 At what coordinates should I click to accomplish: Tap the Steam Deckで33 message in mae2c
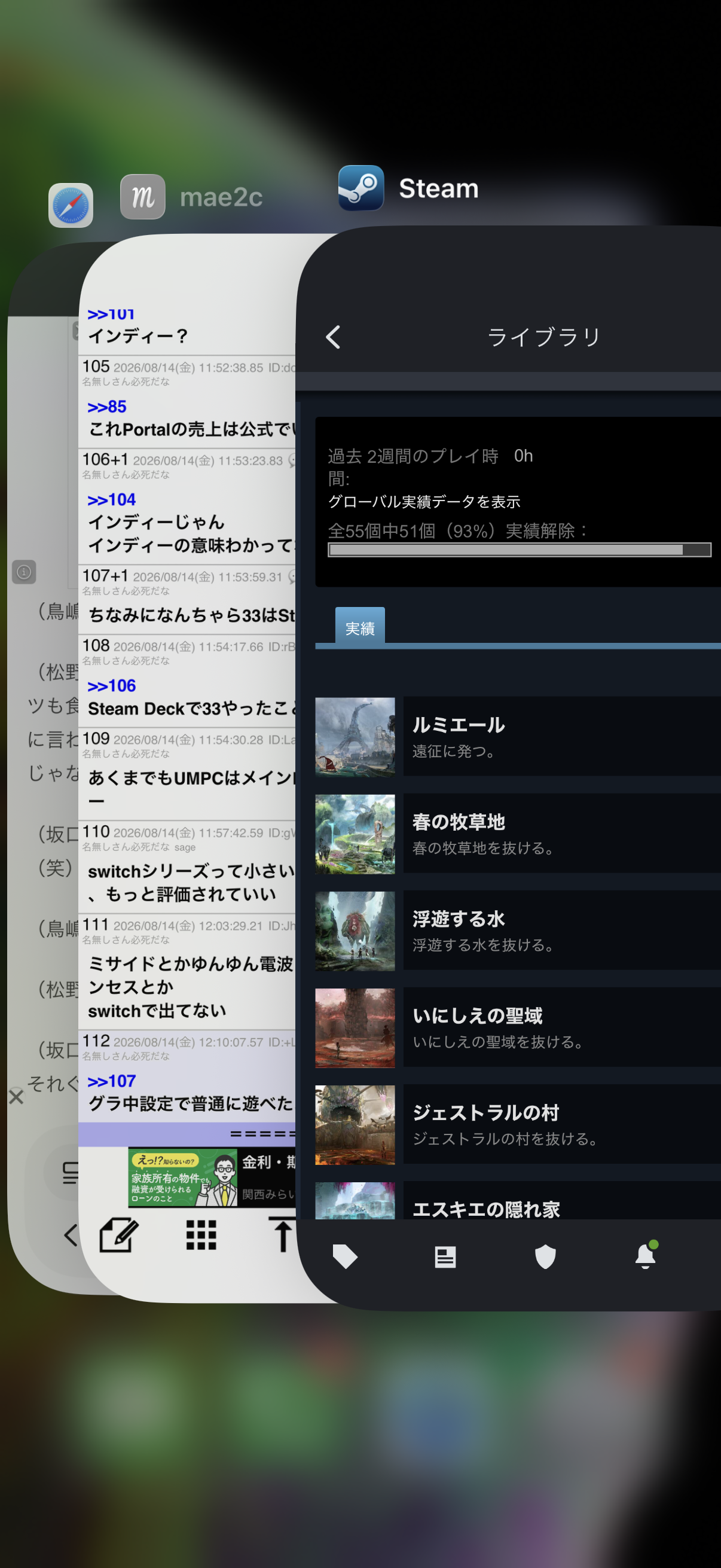193,709
